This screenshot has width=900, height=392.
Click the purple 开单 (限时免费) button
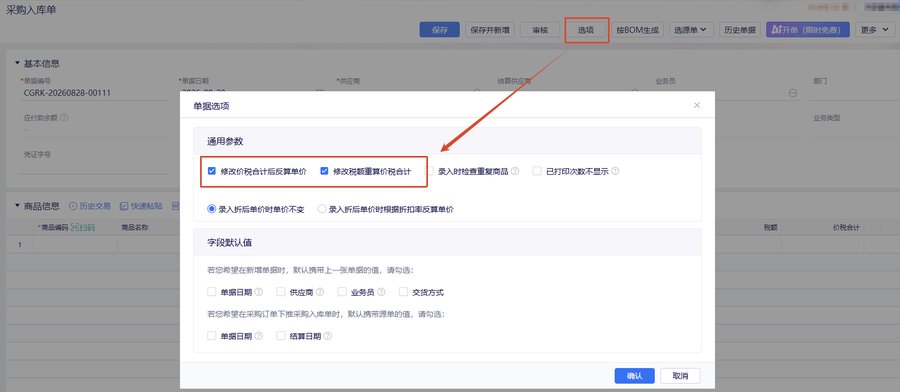pyautogui.click(x=808, y=30)
